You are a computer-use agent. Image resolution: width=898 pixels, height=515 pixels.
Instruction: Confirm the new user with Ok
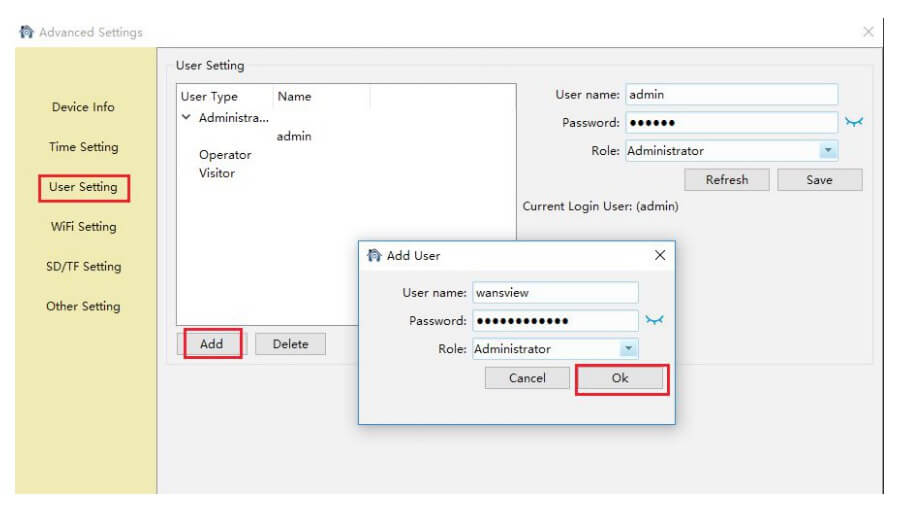coord(620,378)
